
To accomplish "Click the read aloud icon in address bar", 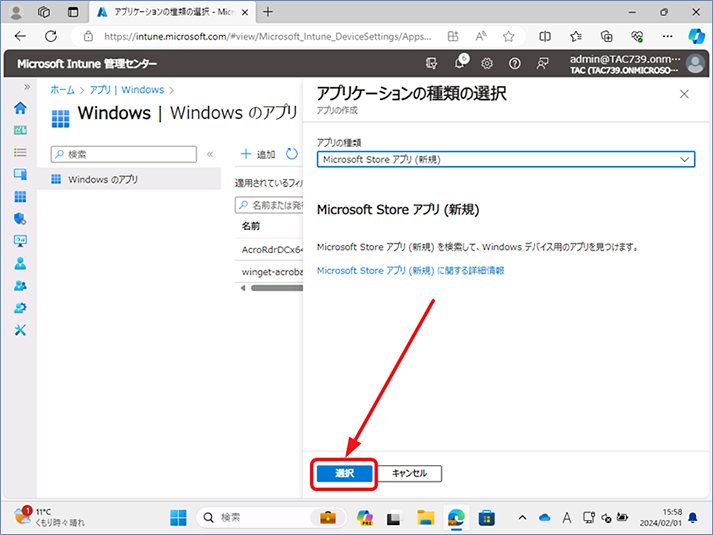I will point(481,36).
